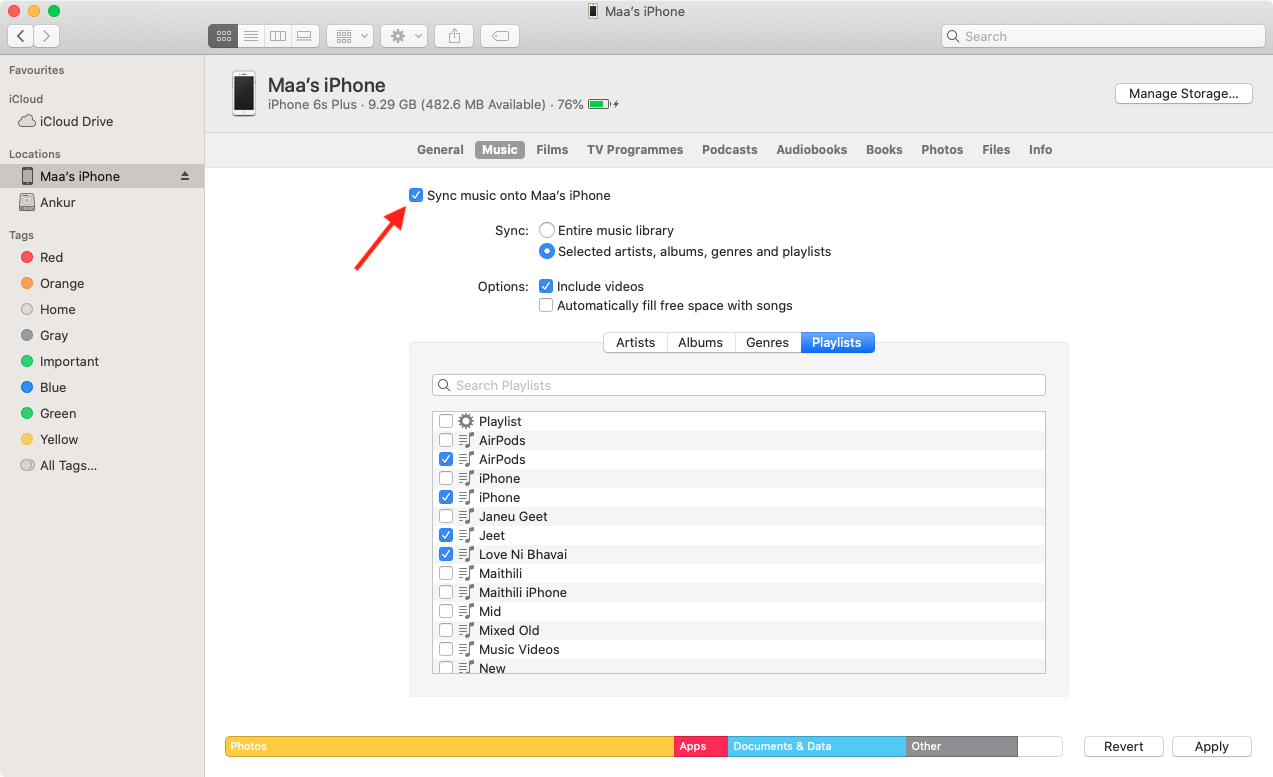Click the cloud icon beside iCloud Drive

[27, 121]
